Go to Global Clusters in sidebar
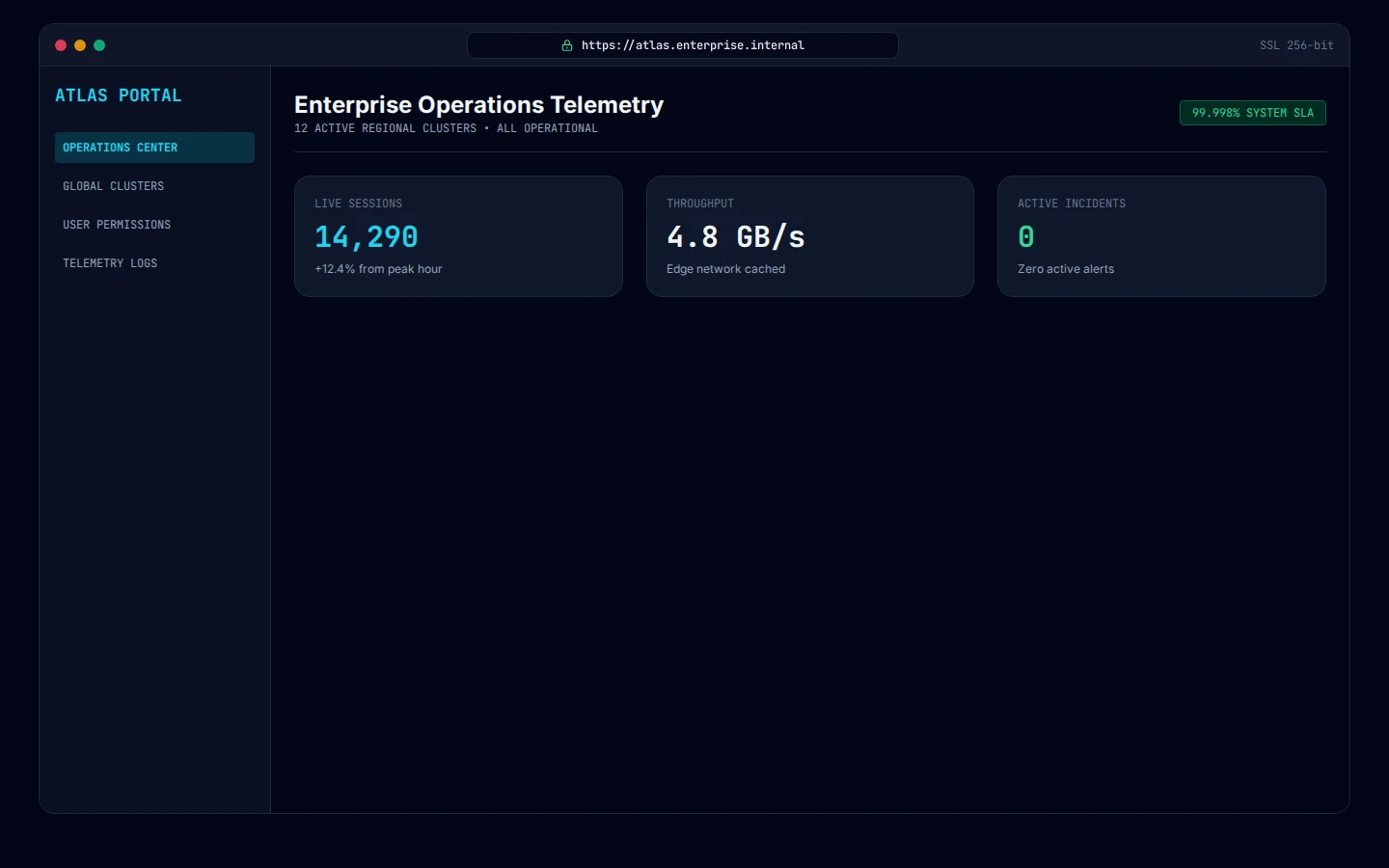The image size is (1389, 868). coord(154,186)
